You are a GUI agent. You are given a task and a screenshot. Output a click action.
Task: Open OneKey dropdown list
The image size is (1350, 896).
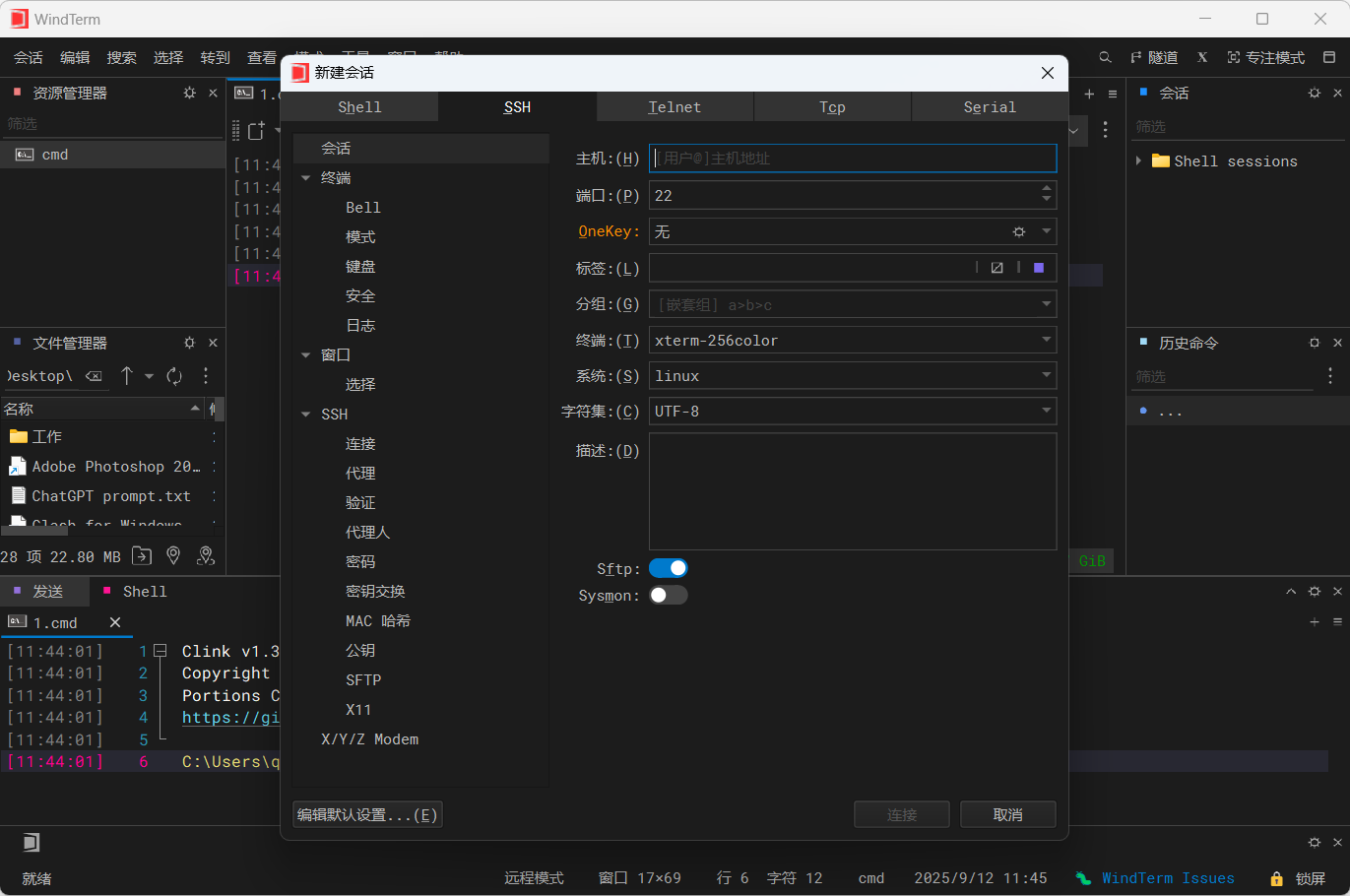point(1046,231)
